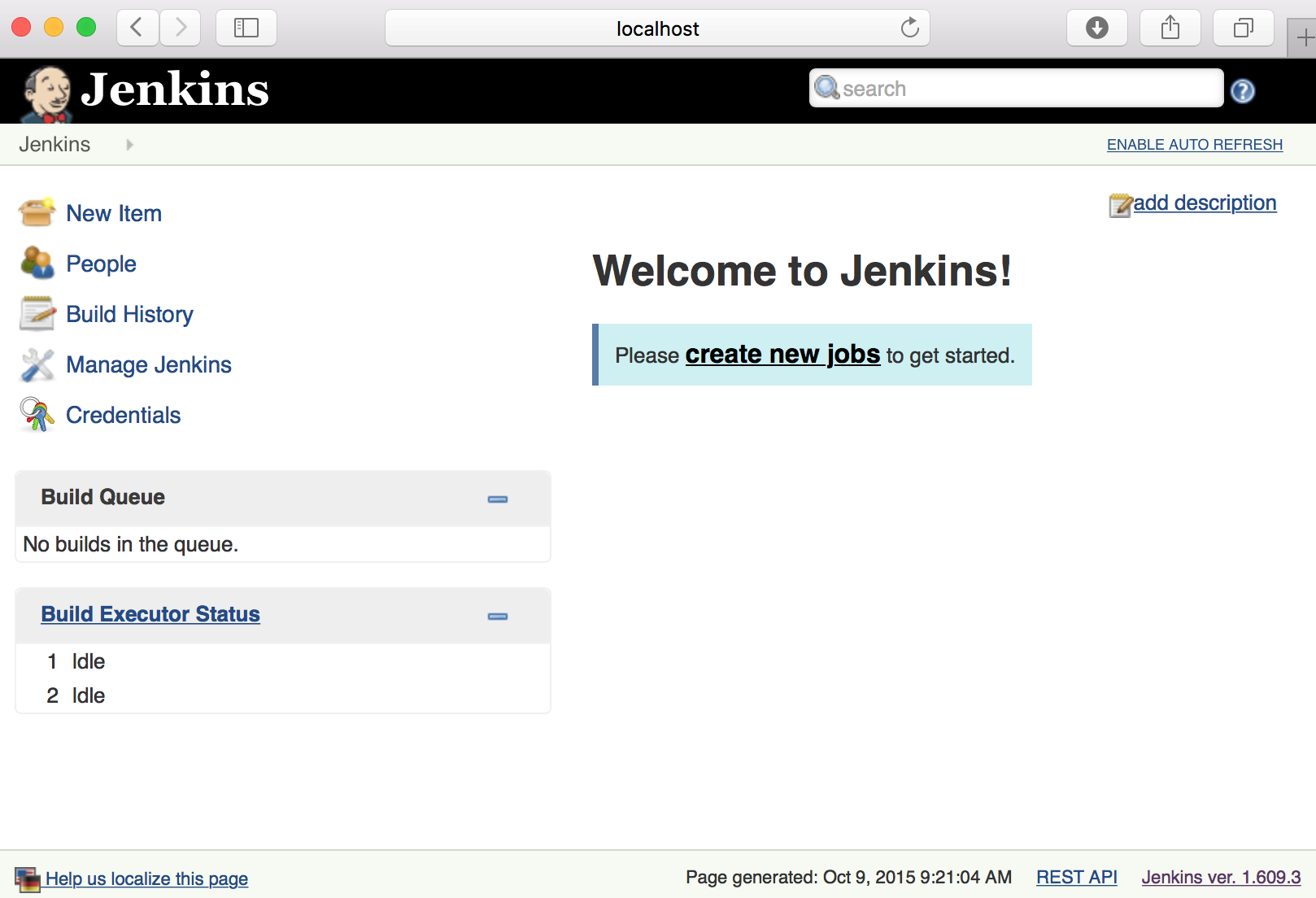
Task: Click the Credentials keys icon
Action: click(37, 414)
